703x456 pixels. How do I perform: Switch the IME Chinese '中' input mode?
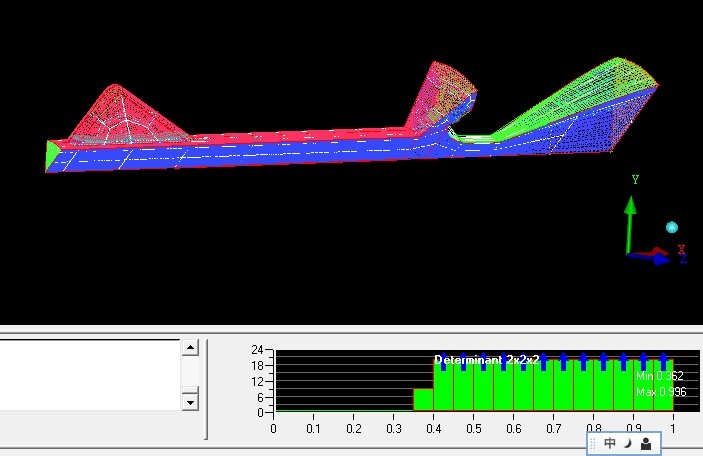click(x=610, y=443)
